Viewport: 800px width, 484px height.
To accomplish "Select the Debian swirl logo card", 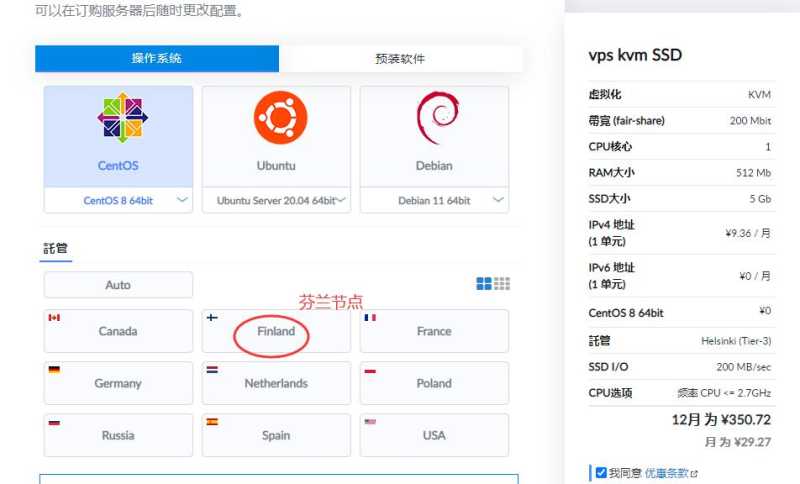I will tap(434, 136).
